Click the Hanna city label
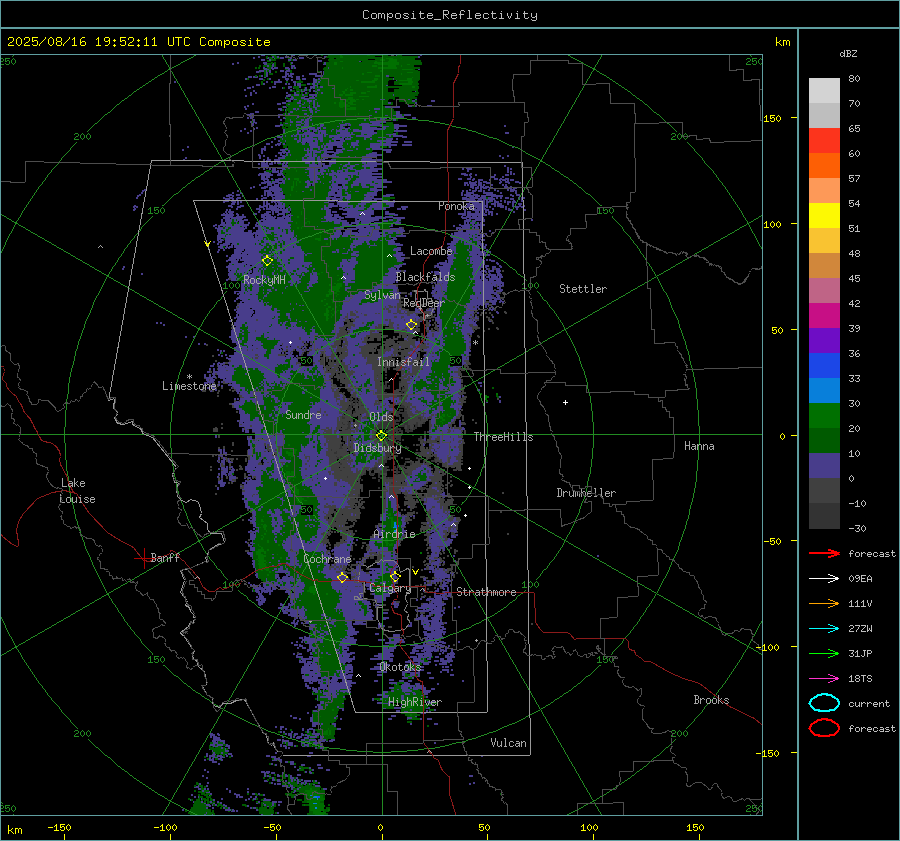 [x=699, y=446]
